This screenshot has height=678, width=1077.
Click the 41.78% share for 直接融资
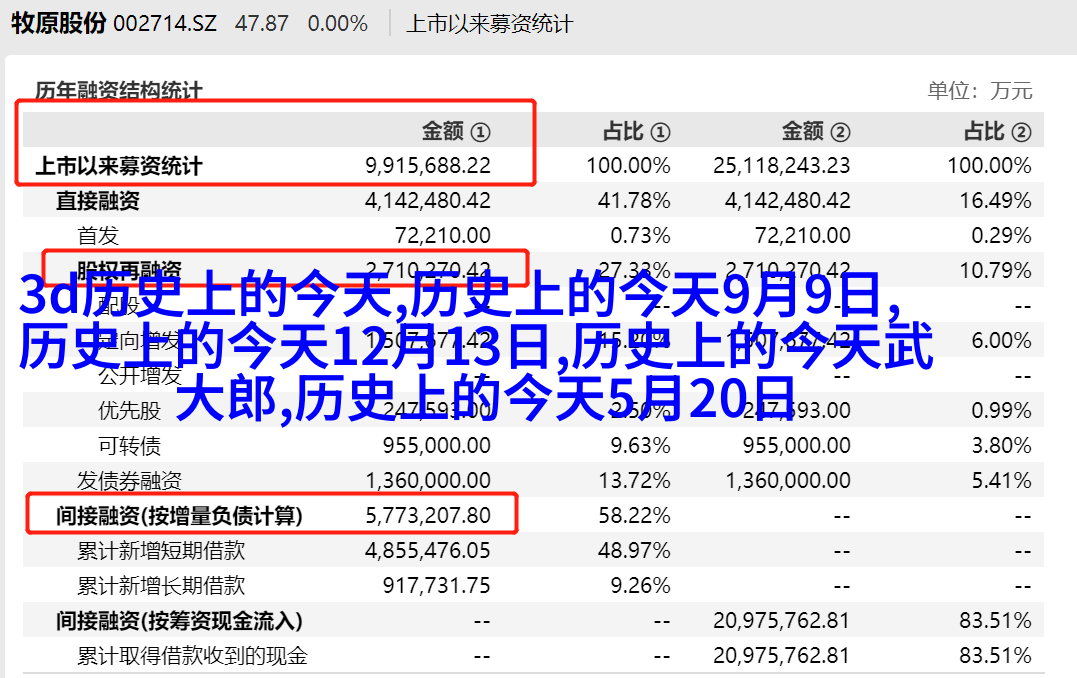pyautogui.click(x=634, y=201)
